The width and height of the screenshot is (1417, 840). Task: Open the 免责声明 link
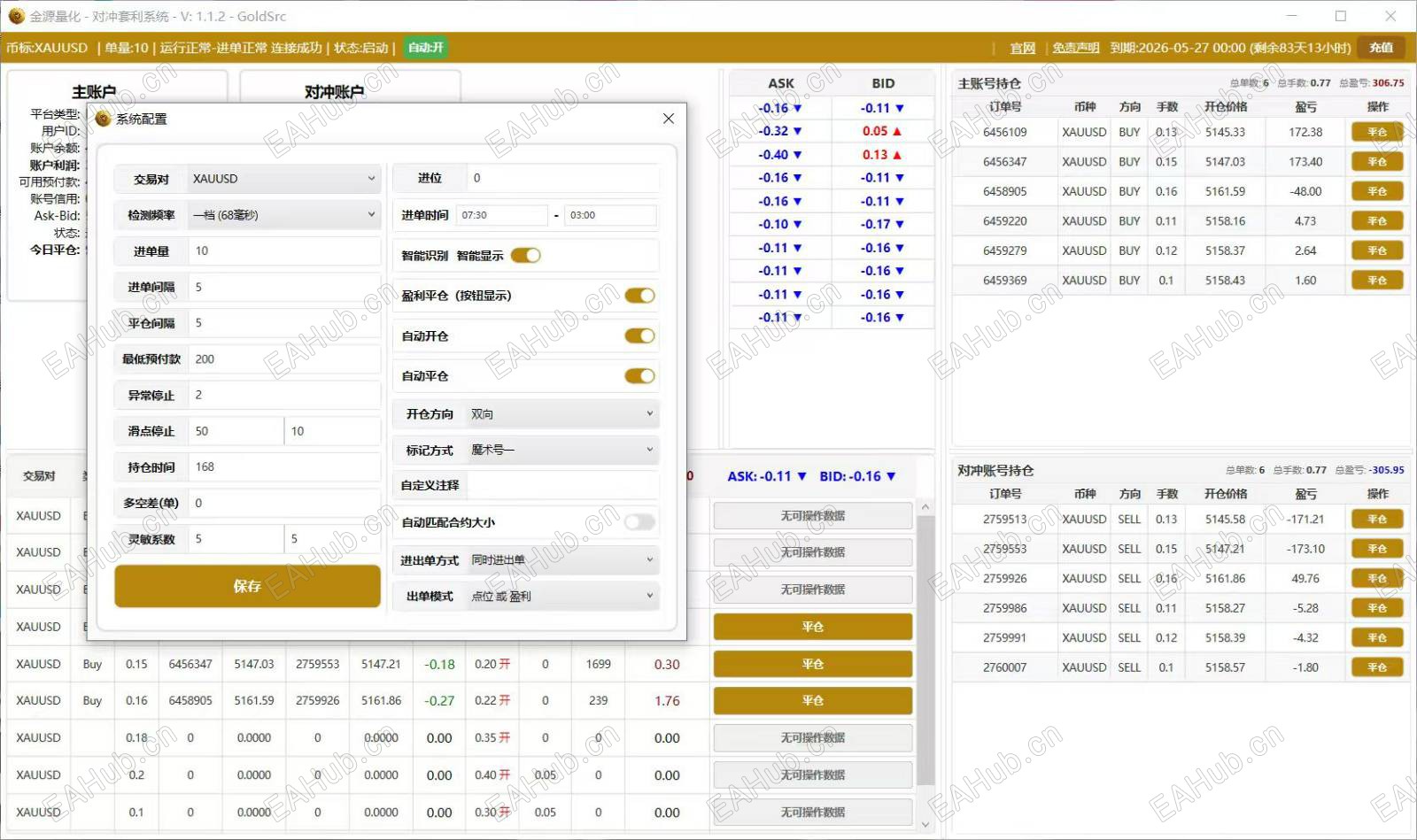[x=1076, y=48]
